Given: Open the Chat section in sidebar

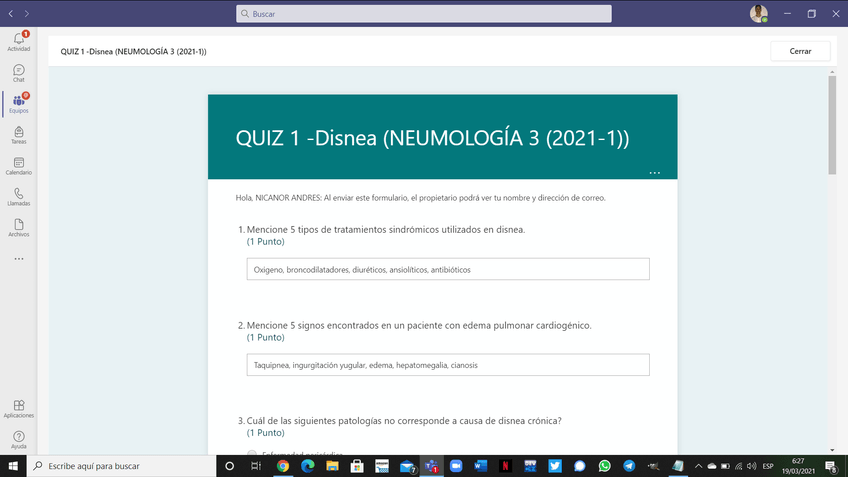Looking at the screenshot, I should click(x=18, y=73).
